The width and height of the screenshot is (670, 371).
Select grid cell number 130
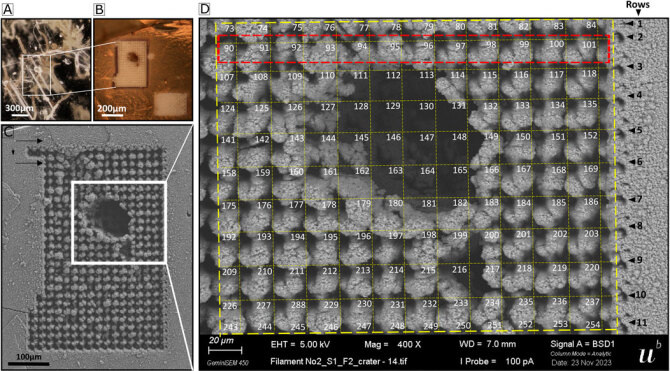click(426, 106)
